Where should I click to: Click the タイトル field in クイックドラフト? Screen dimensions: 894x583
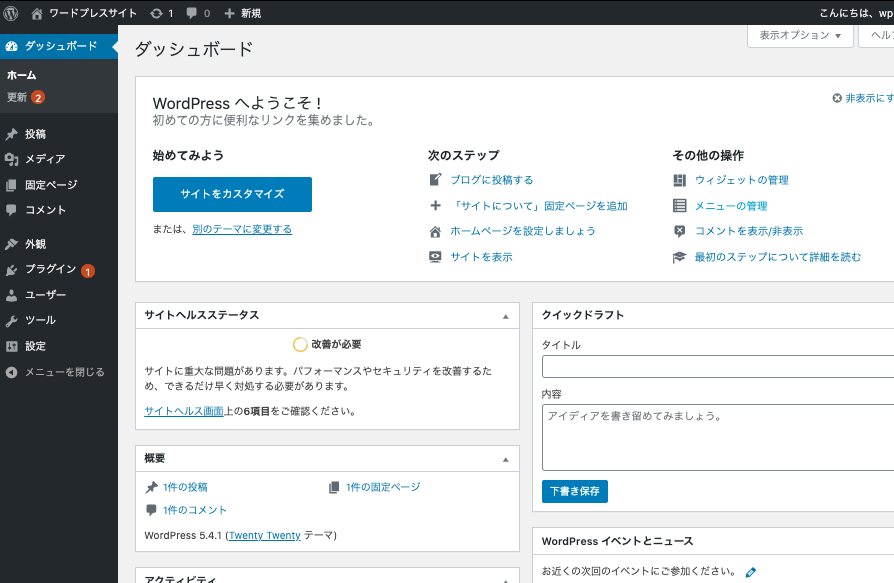tap(714, 366)
